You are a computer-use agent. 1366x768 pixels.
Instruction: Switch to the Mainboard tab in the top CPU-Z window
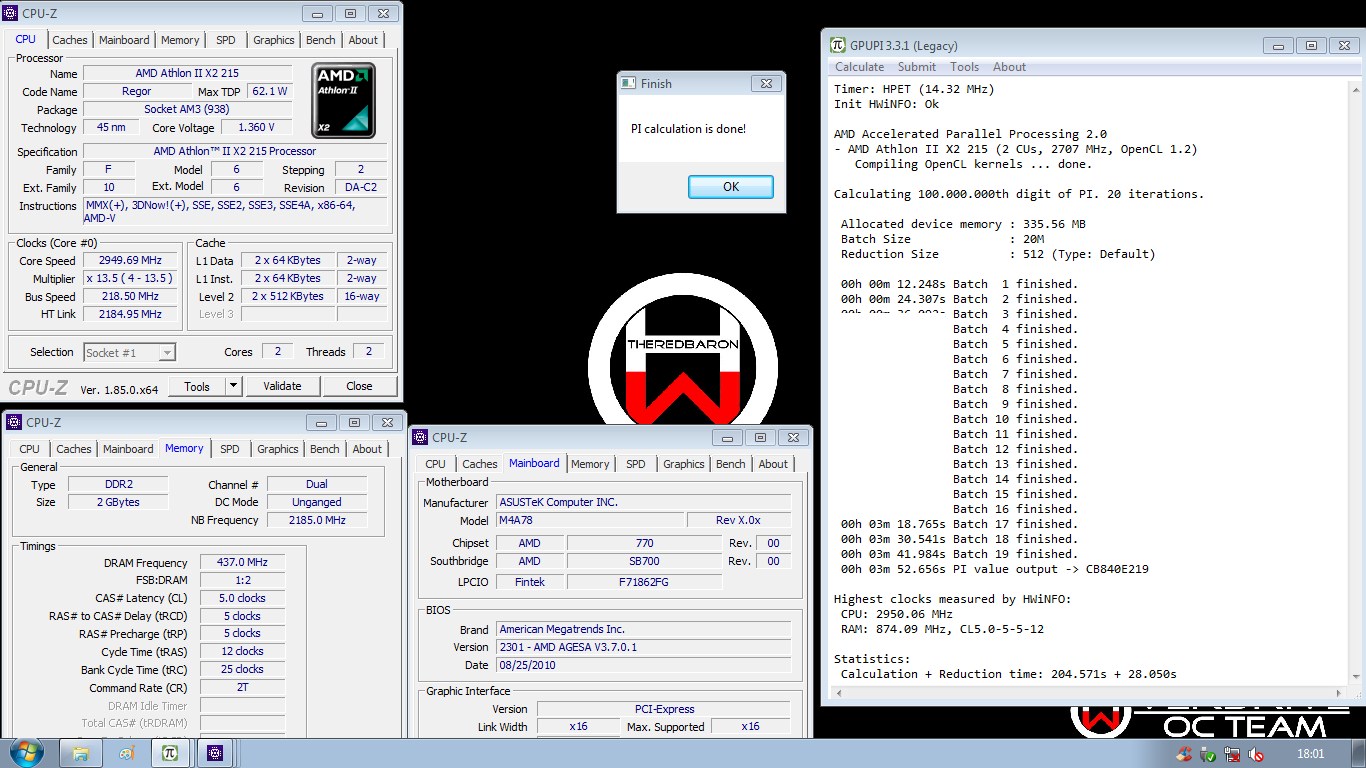125,40
